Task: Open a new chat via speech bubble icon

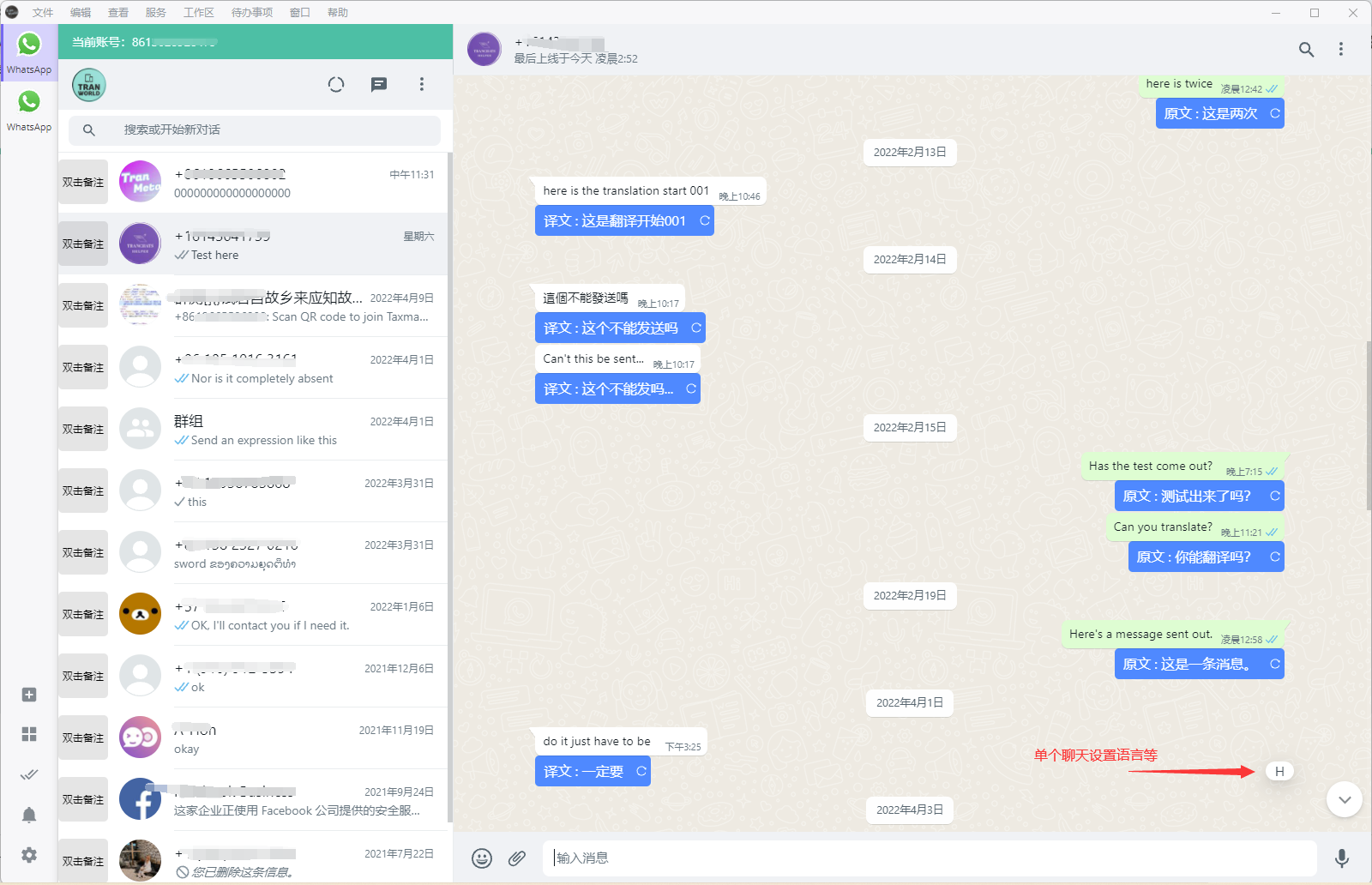Action: pos(379,84)
